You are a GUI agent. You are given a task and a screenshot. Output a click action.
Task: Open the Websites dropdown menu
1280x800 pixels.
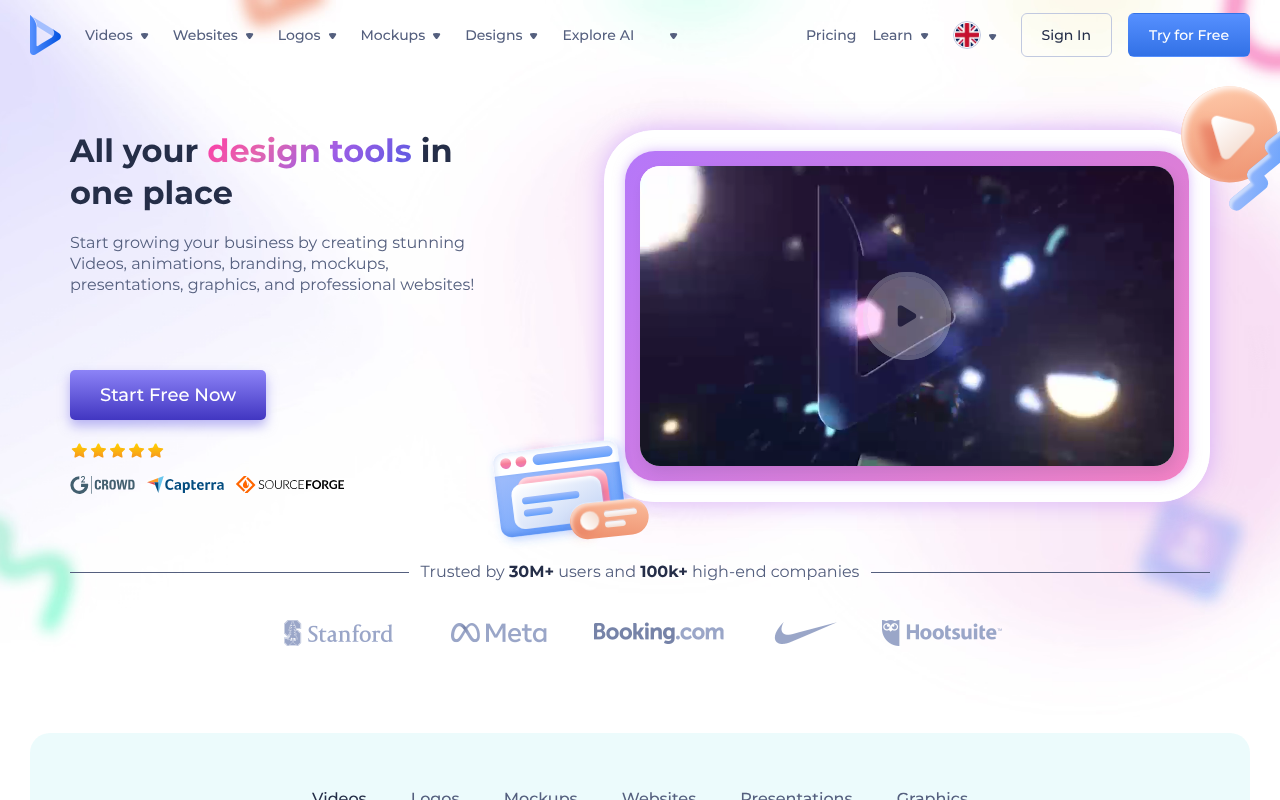[213, 35]
